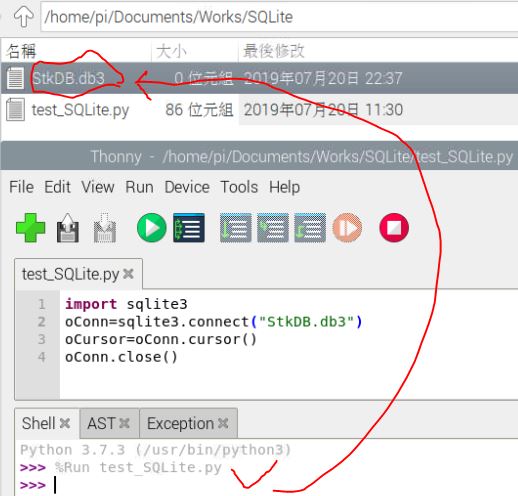518x496 pixels.
Task: Go up one folder in file manager
Action: point(23,16)
